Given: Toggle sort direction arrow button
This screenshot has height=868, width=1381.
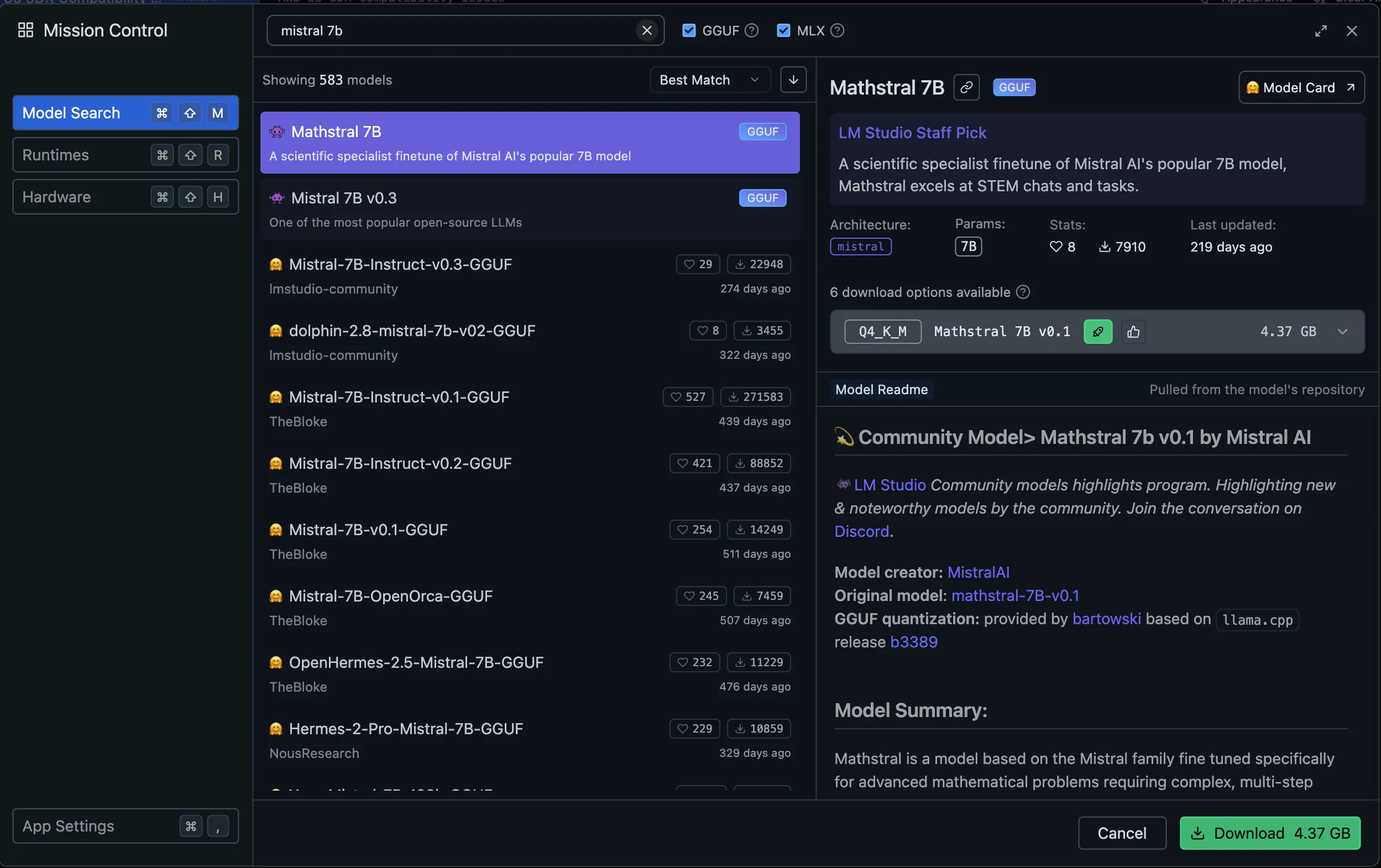Looking at the screenshot, I should (793, 80).
